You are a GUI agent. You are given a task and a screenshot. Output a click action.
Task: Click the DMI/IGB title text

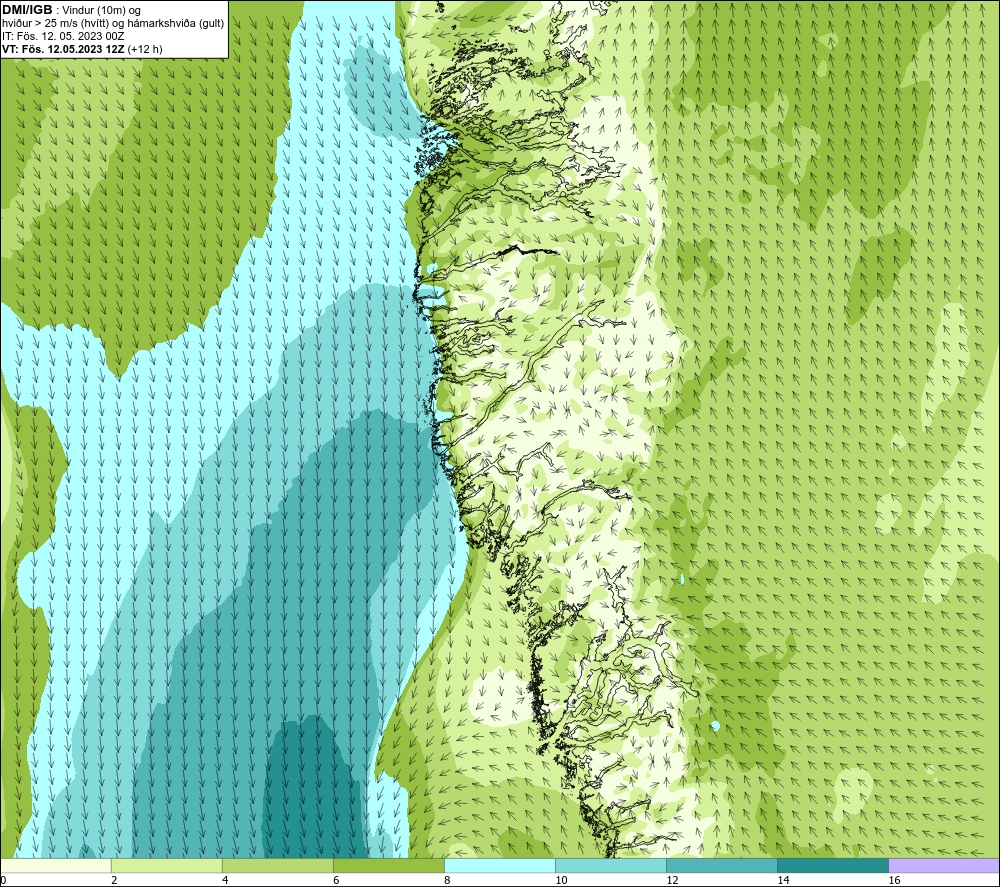(27, 10)
